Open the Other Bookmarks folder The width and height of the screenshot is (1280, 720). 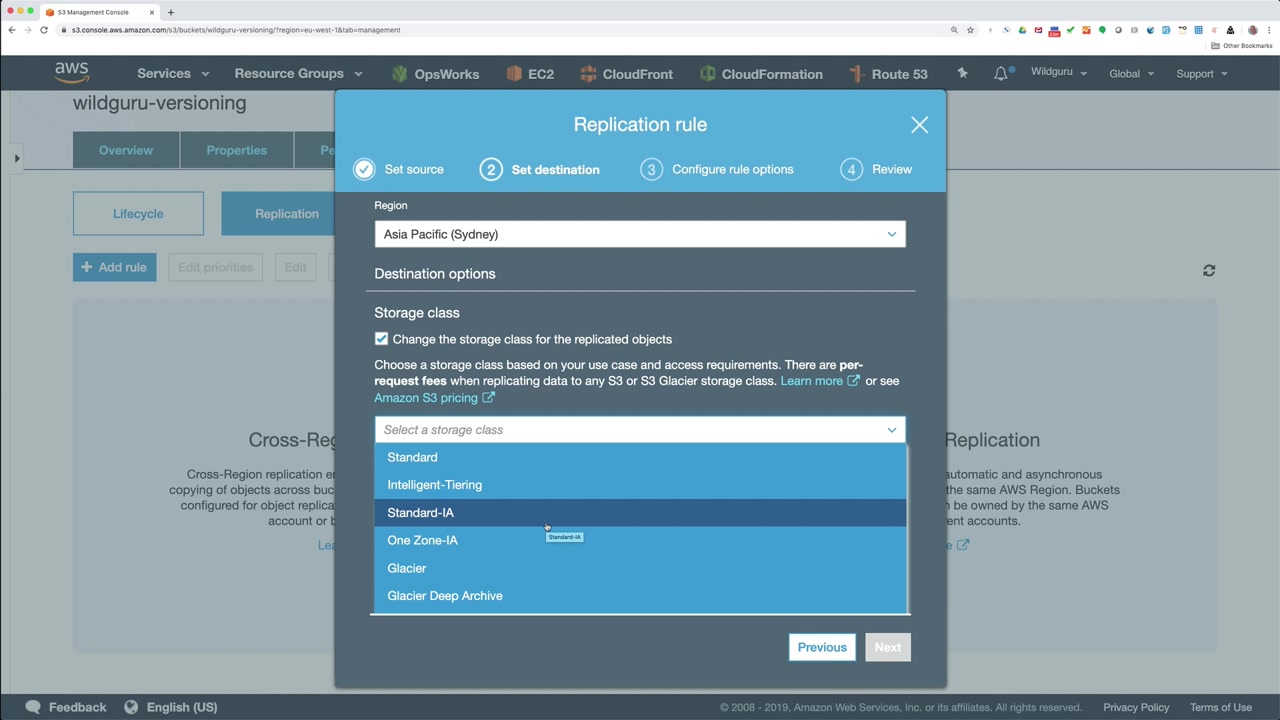point(1242,46)
